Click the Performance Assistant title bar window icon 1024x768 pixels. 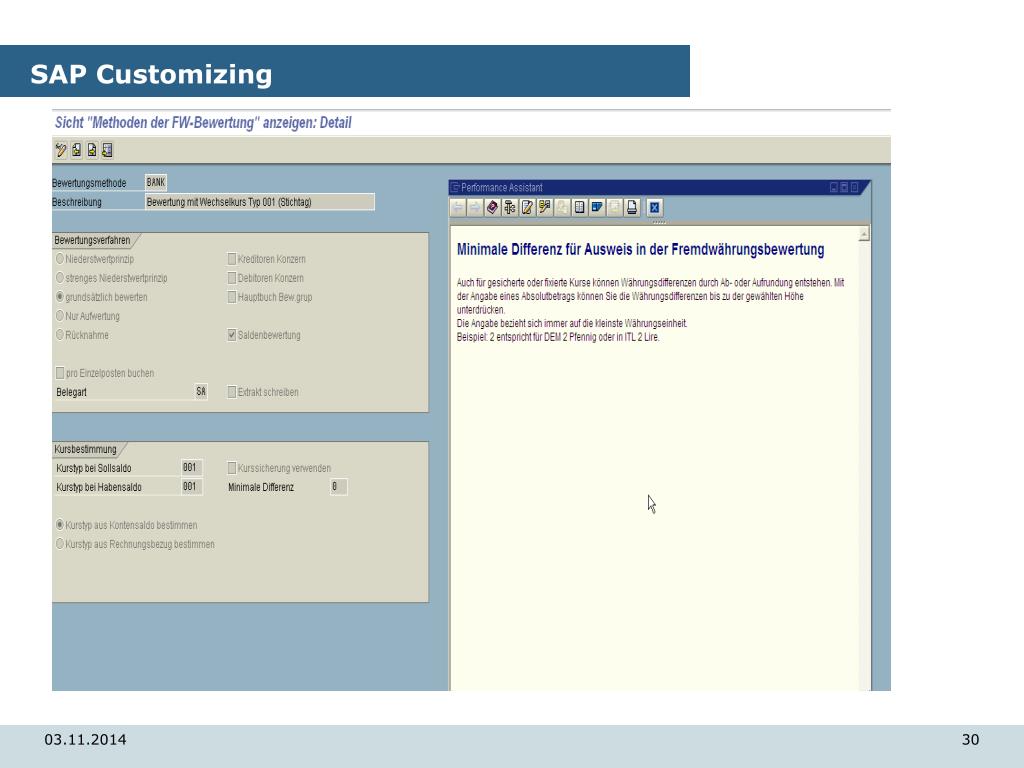455,187
